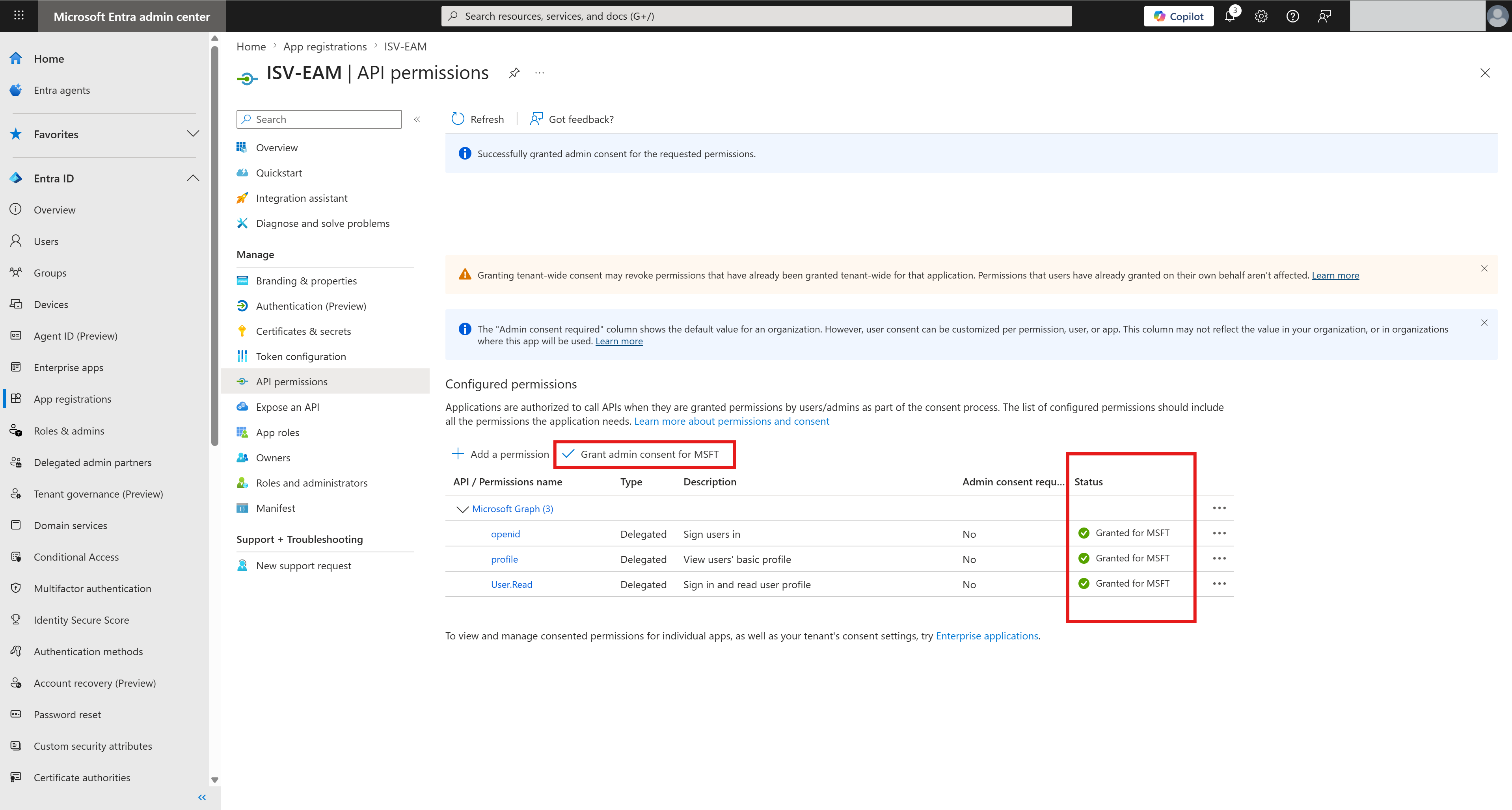Viewport: 1512px width, 810px height.
Task: Click the Refresh button
Action: tap(478, 119)
